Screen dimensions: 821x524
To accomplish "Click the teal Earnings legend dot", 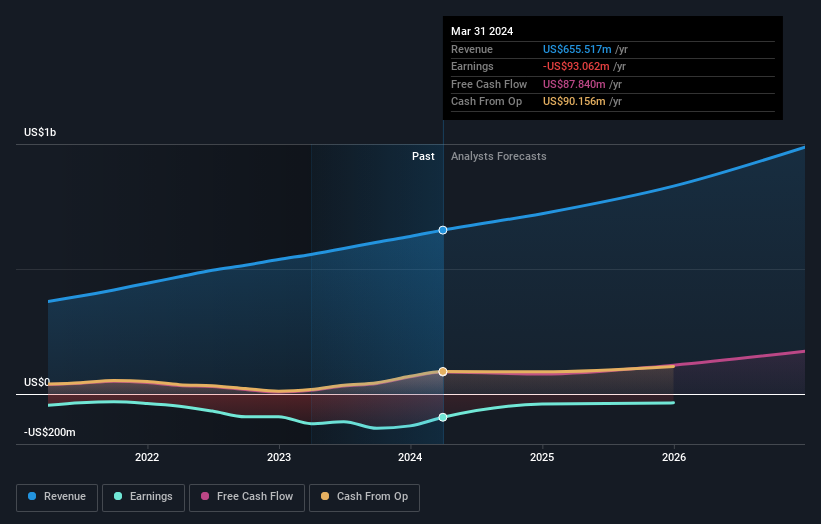I will [x=118, y=496].
